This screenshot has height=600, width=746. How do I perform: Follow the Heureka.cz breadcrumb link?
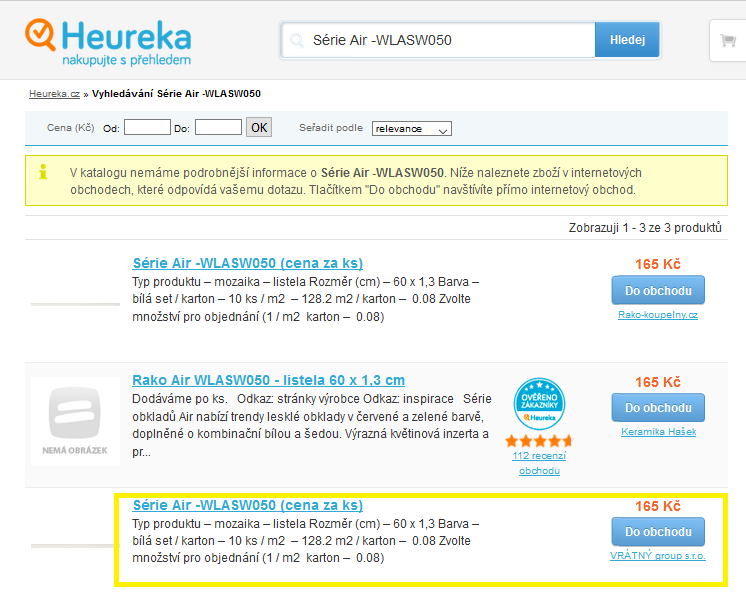[x=54, y=94]
